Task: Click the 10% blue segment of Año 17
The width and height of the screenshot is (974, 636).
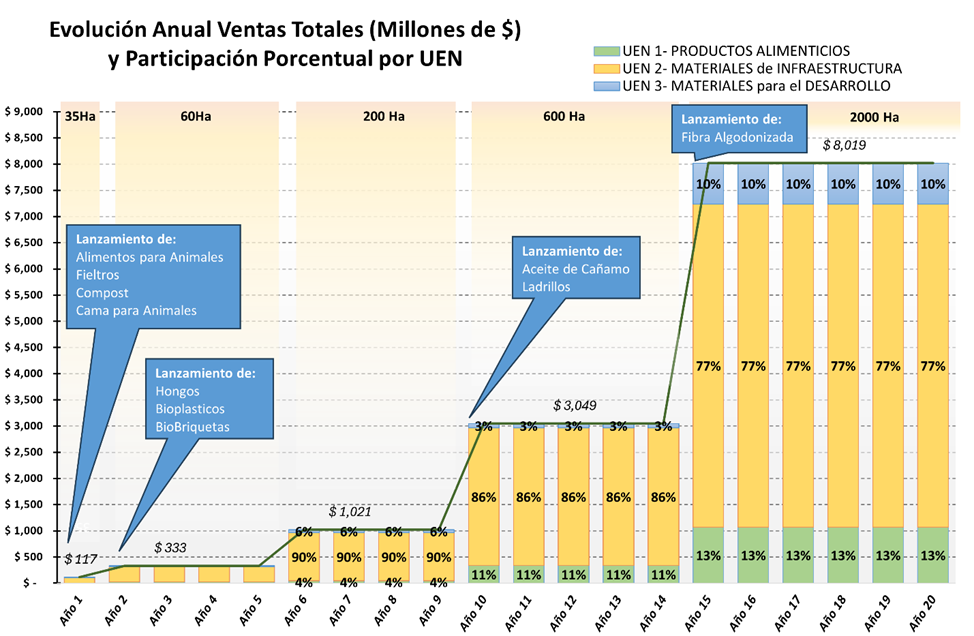Action: point(798,184)
